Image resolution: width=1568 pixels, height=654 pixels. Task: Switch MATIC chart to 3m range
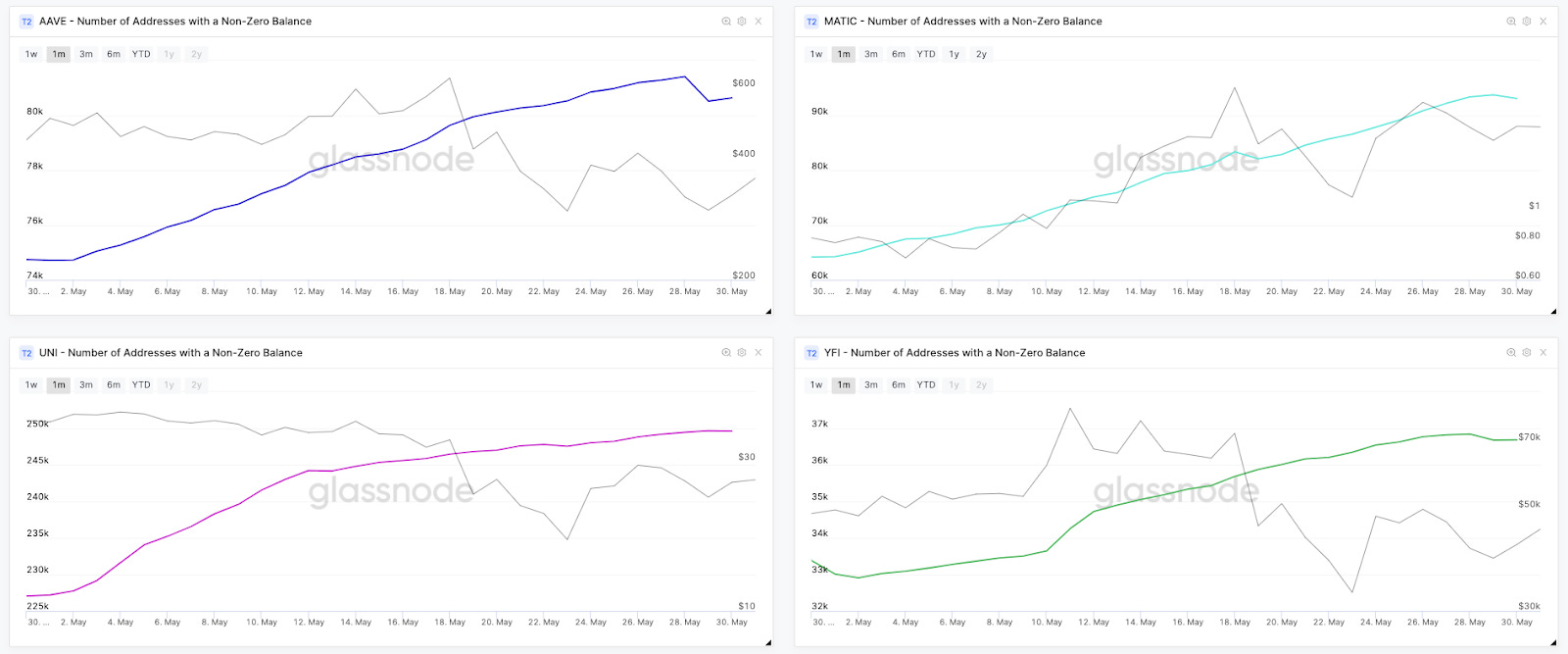tap(871, 55)
